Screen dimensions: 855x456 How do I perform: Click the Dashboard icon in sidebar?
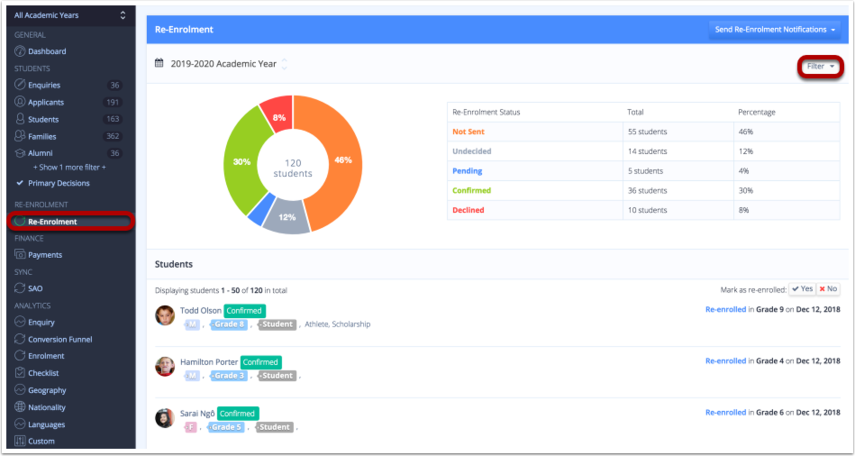tap(19, 51)
